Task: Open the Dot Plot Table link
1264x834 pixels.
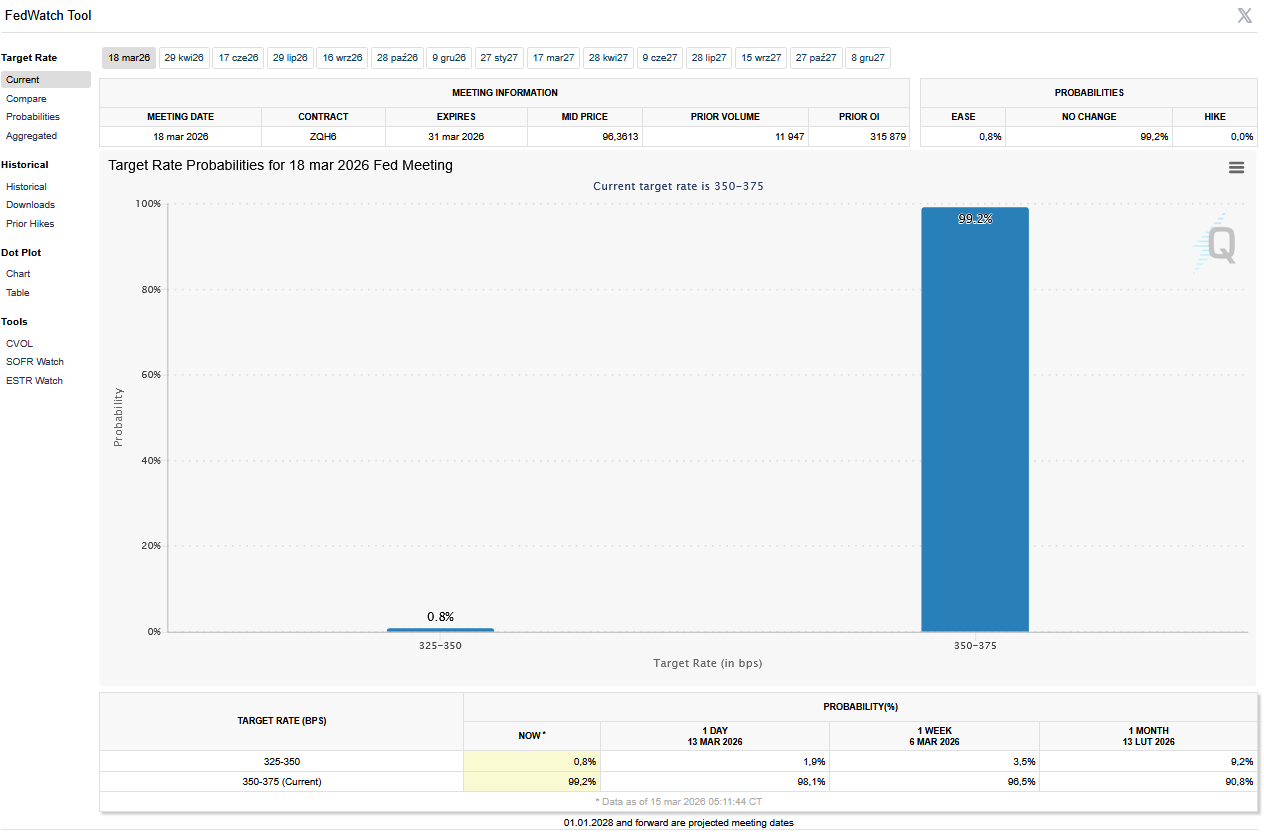Action: point(18,293)
